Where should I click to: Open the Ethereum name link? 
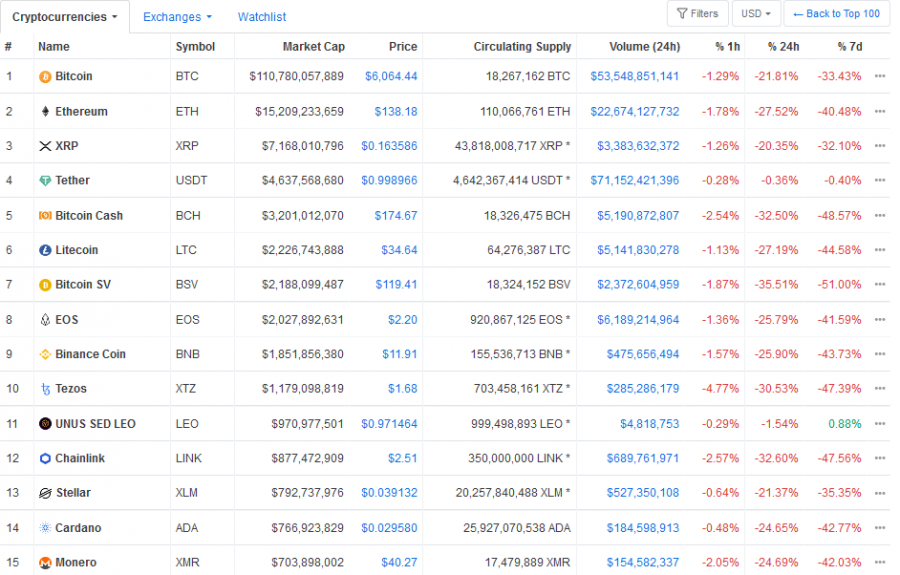tap(81, 112)
